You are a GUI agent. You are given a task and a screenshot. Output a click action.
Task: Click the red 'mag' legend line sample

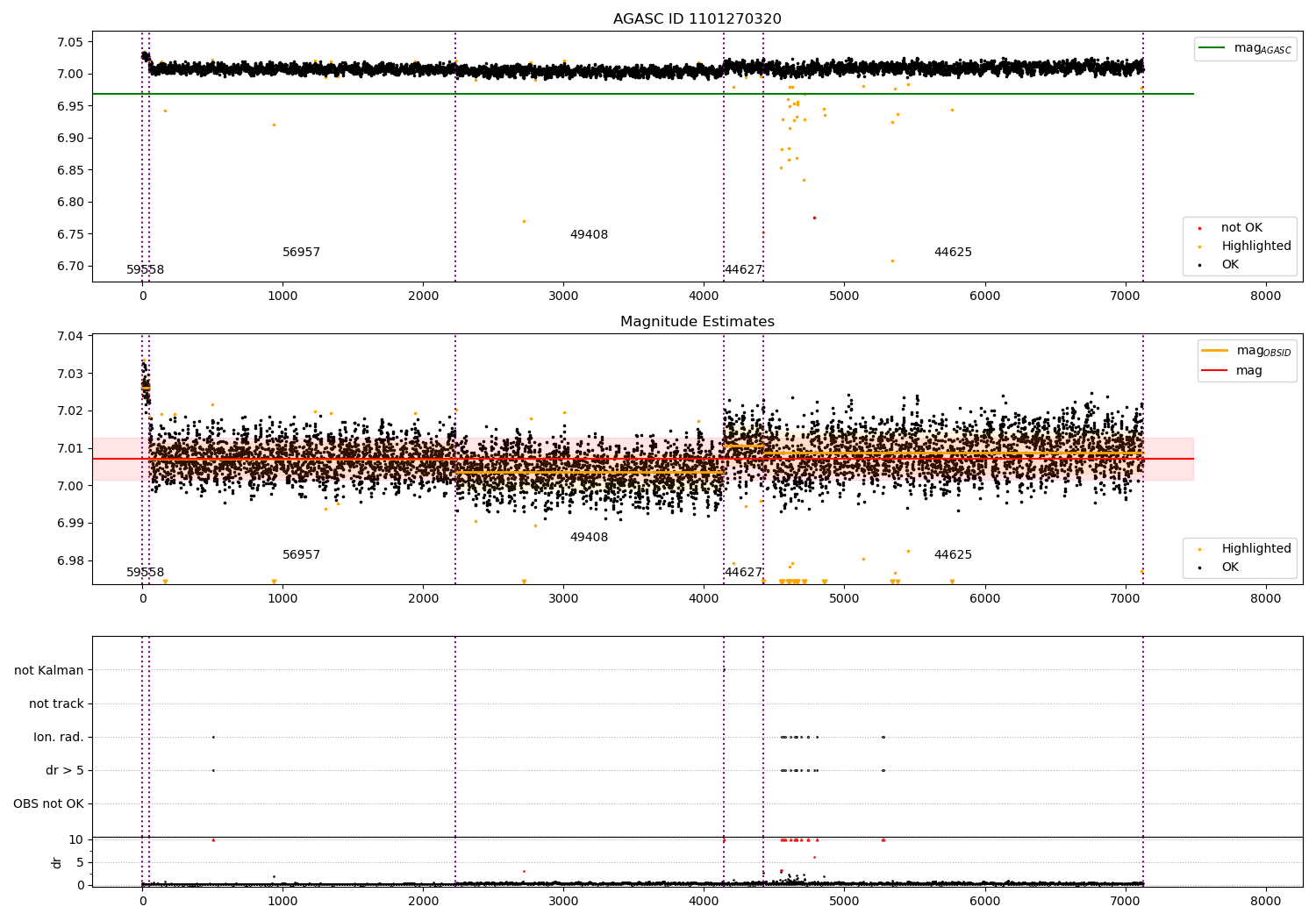(x=1215, y=370)
